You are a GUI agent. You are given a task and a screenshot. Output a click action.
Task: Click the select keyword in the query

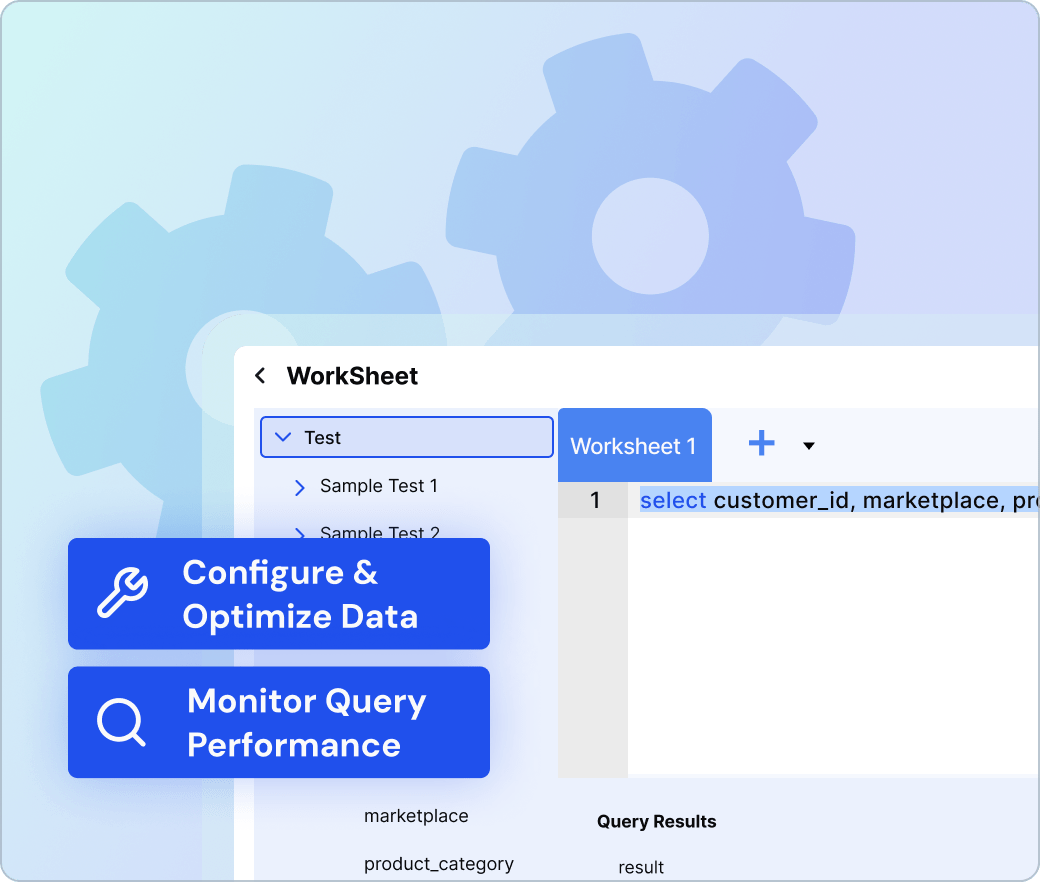click(x=673, y=500)
